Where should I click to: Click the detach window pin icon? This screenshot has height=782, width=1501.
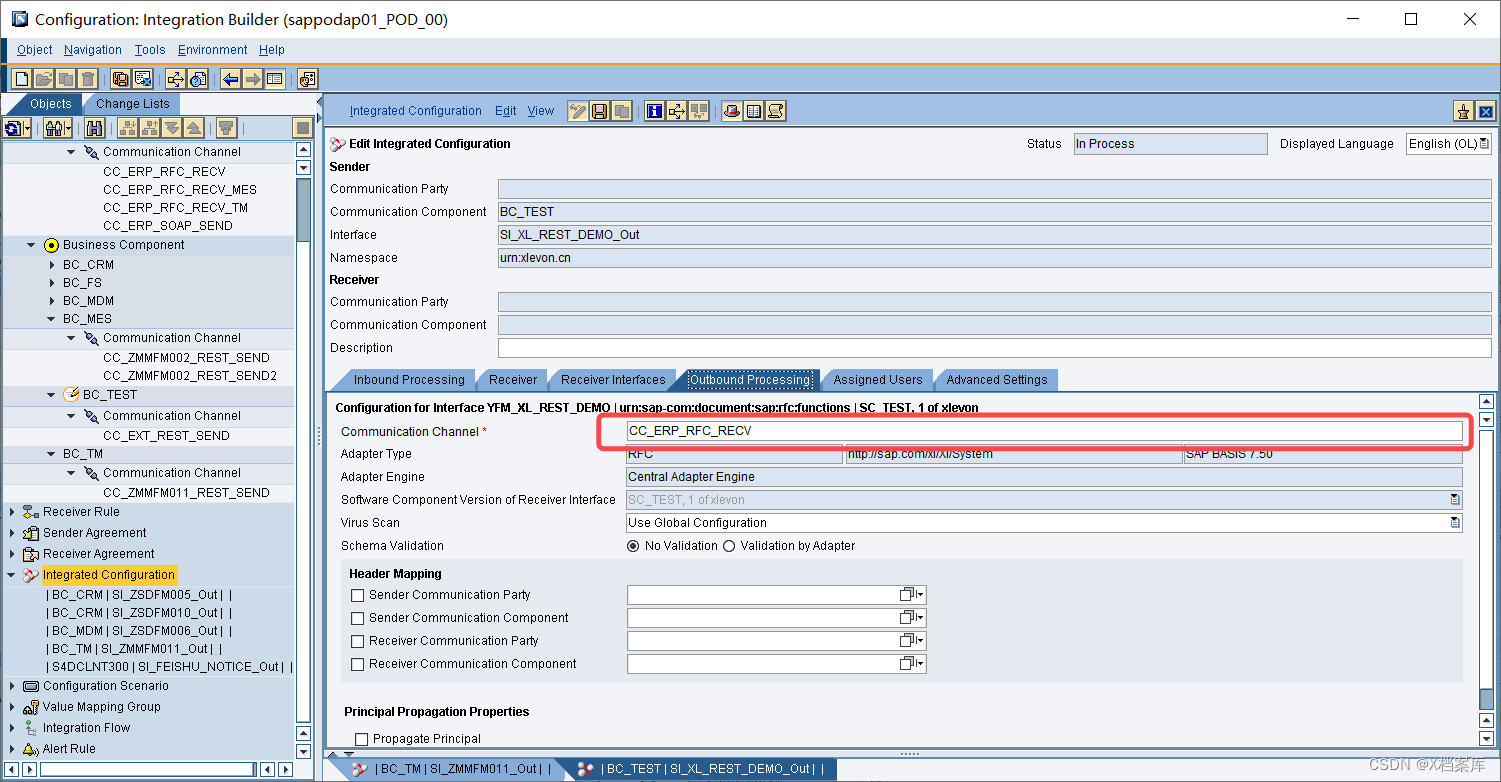1463,112
